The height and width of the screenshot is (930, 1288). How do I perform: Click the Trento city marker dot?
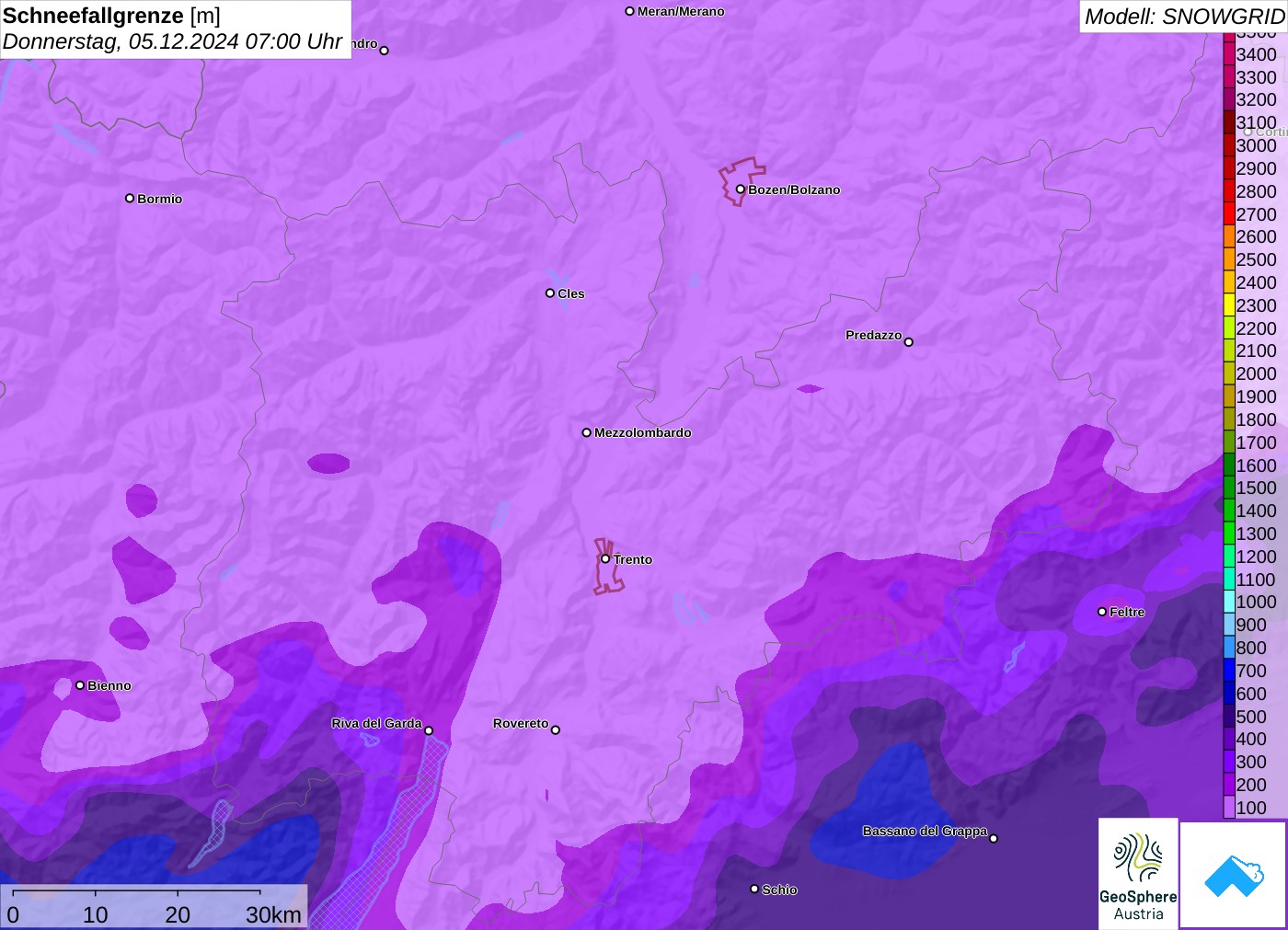click(605, 558)
